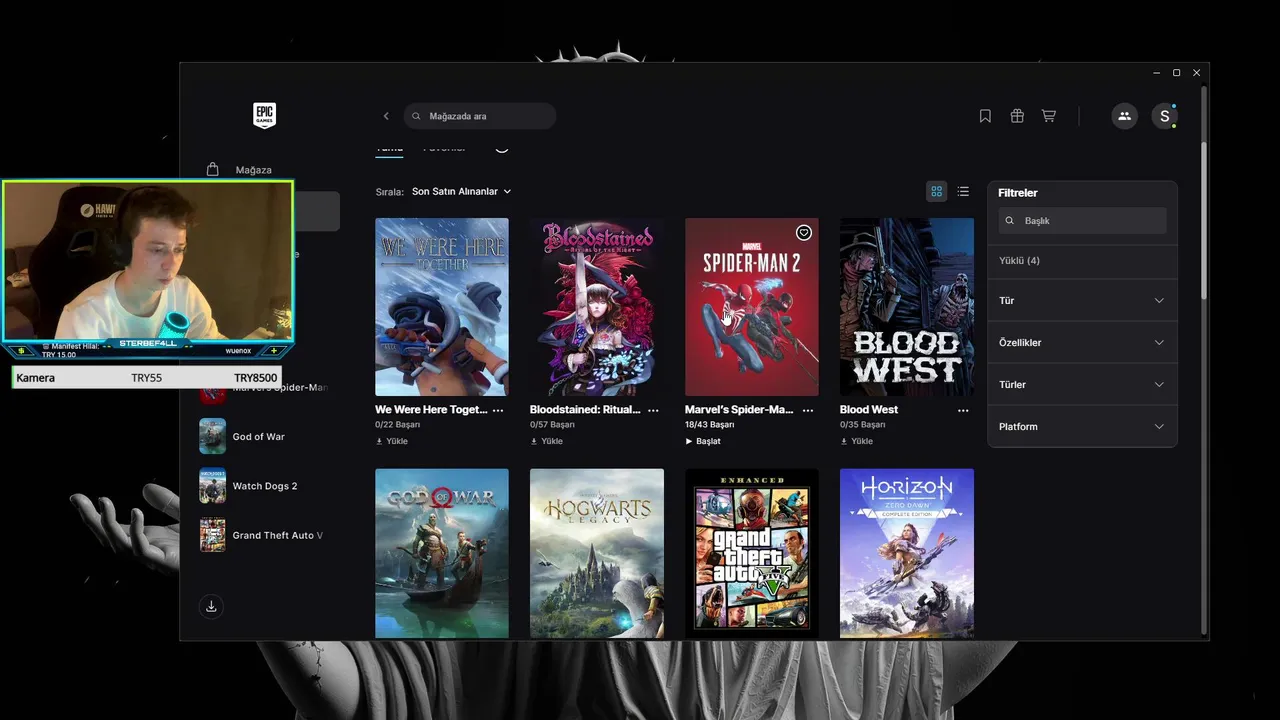Viewport: 1280px width, 720px height.
Task: Launch Spider-Man 2 with Başlat
Action: pyautogui.click(x=703, y=441)
